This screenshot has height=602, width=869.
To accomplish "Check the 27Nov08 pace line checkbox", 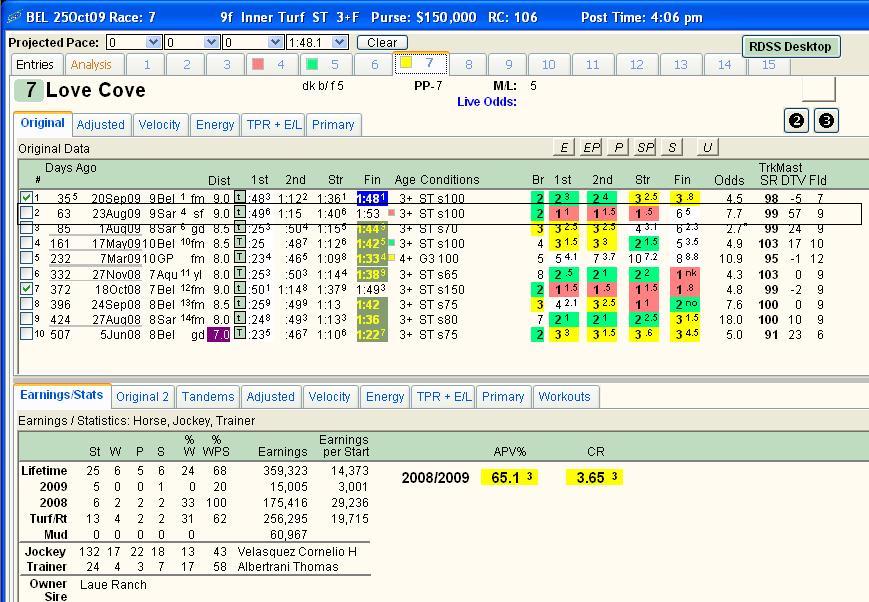I will pyautogui.click(x=26, y=273).
